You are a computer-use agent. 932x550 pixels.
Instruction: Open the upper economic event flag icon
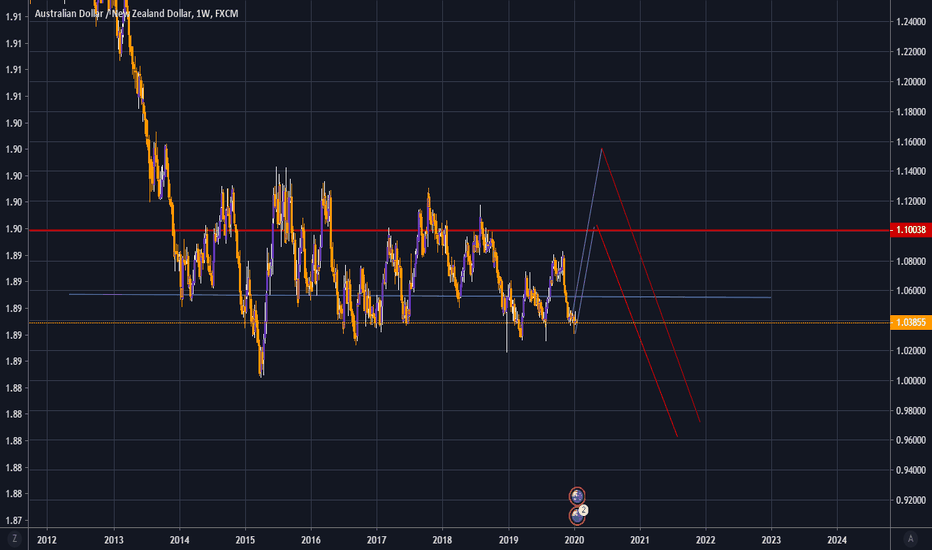pyautogui.click(x=577, y=496)
